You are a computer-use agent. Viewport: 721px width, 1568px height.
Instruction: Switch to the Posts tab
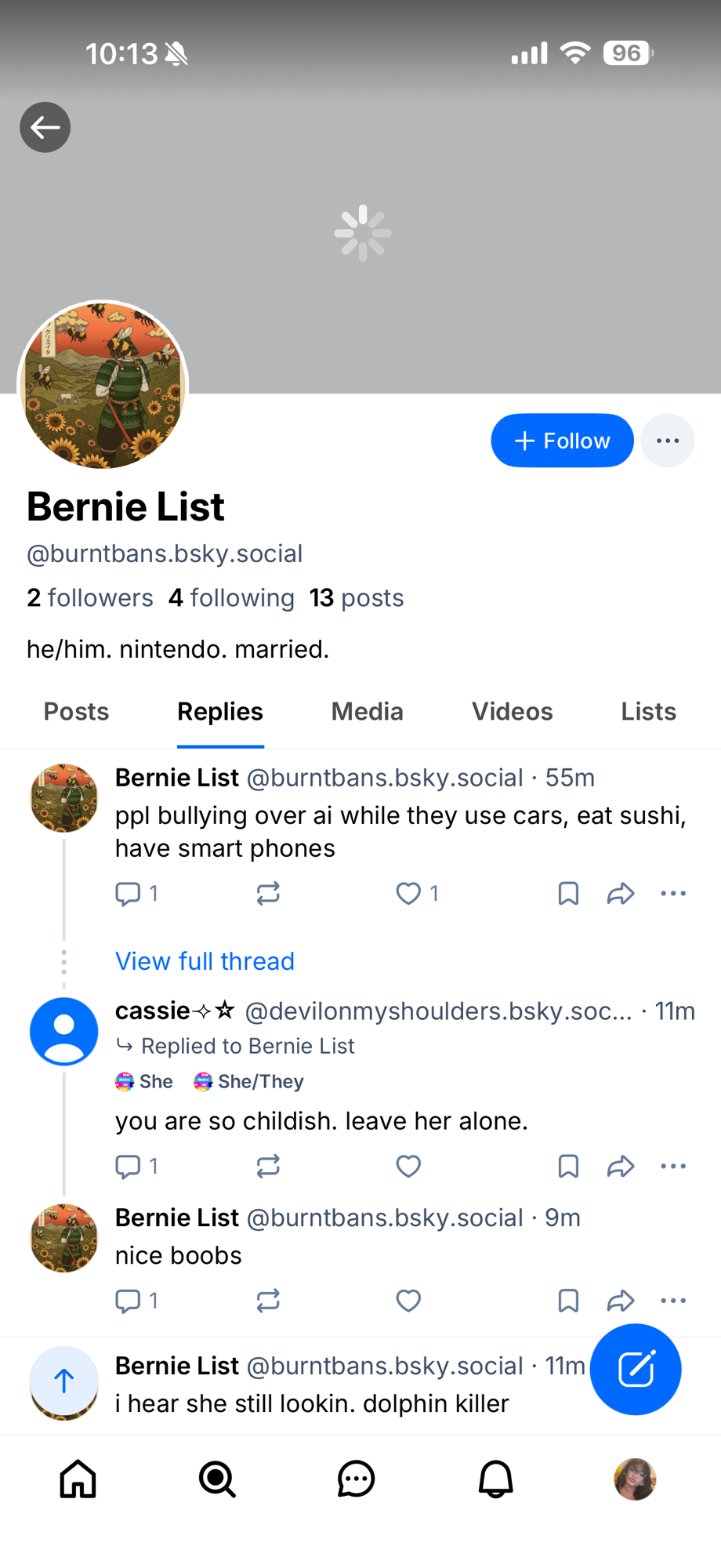(x=76, y=711)
